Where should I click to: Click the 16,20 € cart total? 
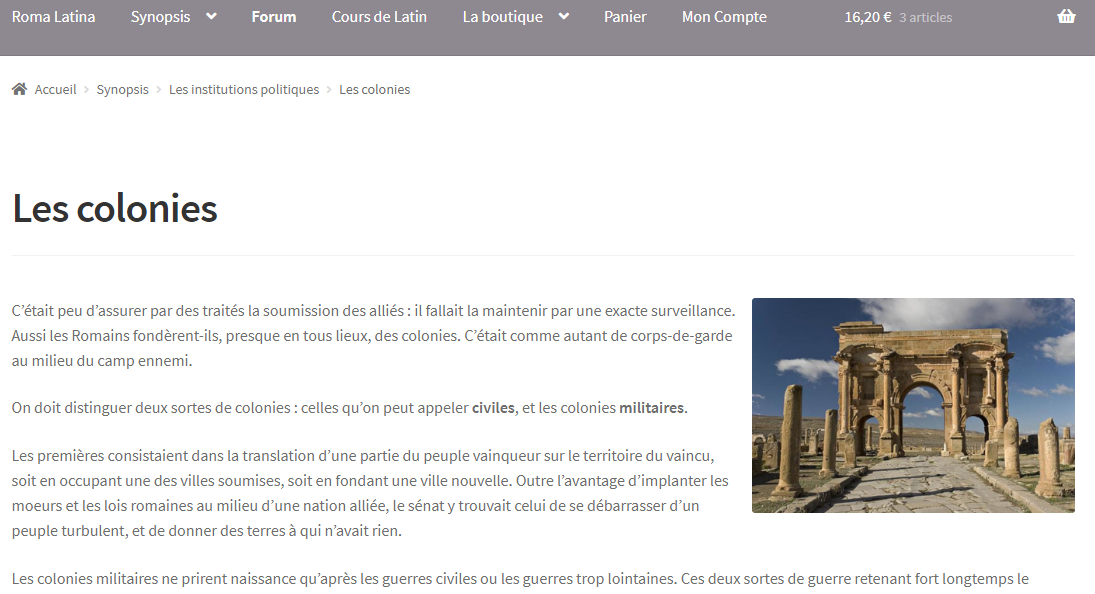coord(867,17)
